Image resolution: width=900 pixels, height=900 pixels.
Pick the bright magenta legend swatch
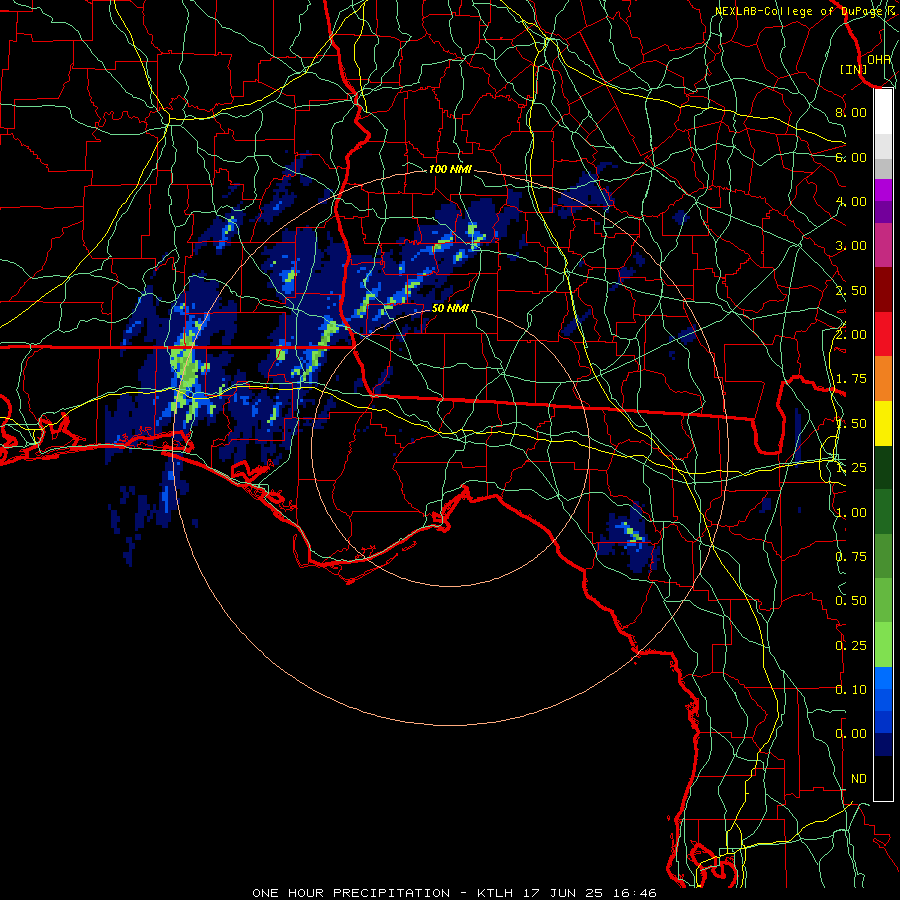pyautogui.click(x=883, y=190)
